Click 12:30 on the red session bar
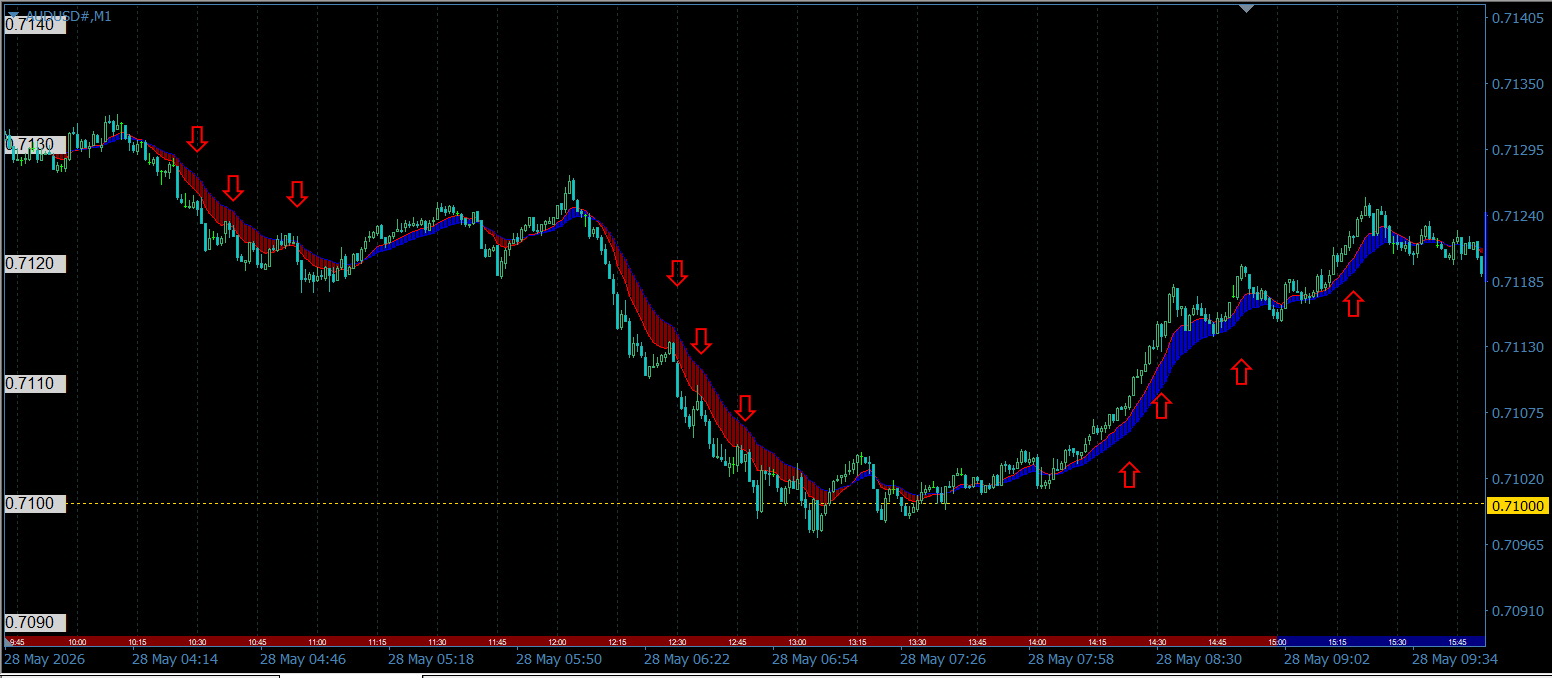 point(677,642)
